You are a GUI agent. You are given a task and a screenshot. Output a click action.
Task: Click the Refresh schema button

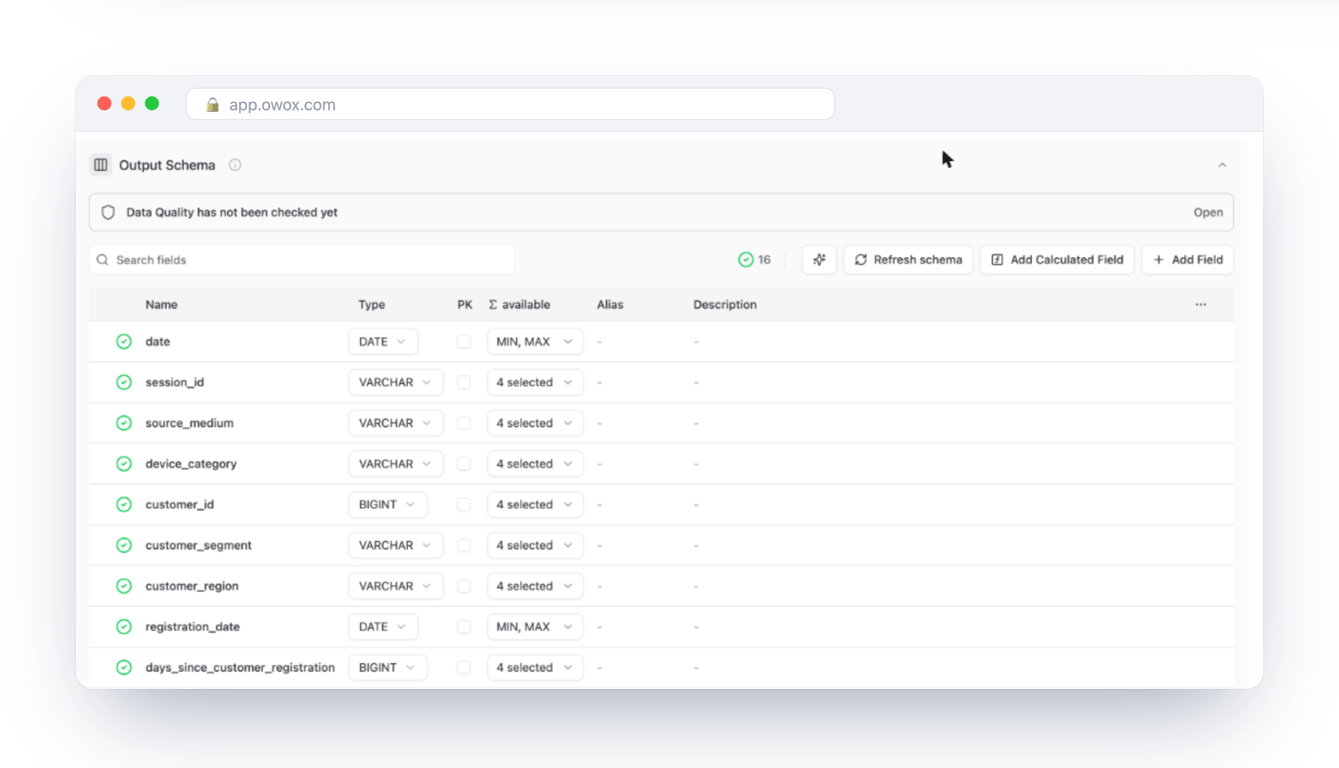tap(908, 260)
